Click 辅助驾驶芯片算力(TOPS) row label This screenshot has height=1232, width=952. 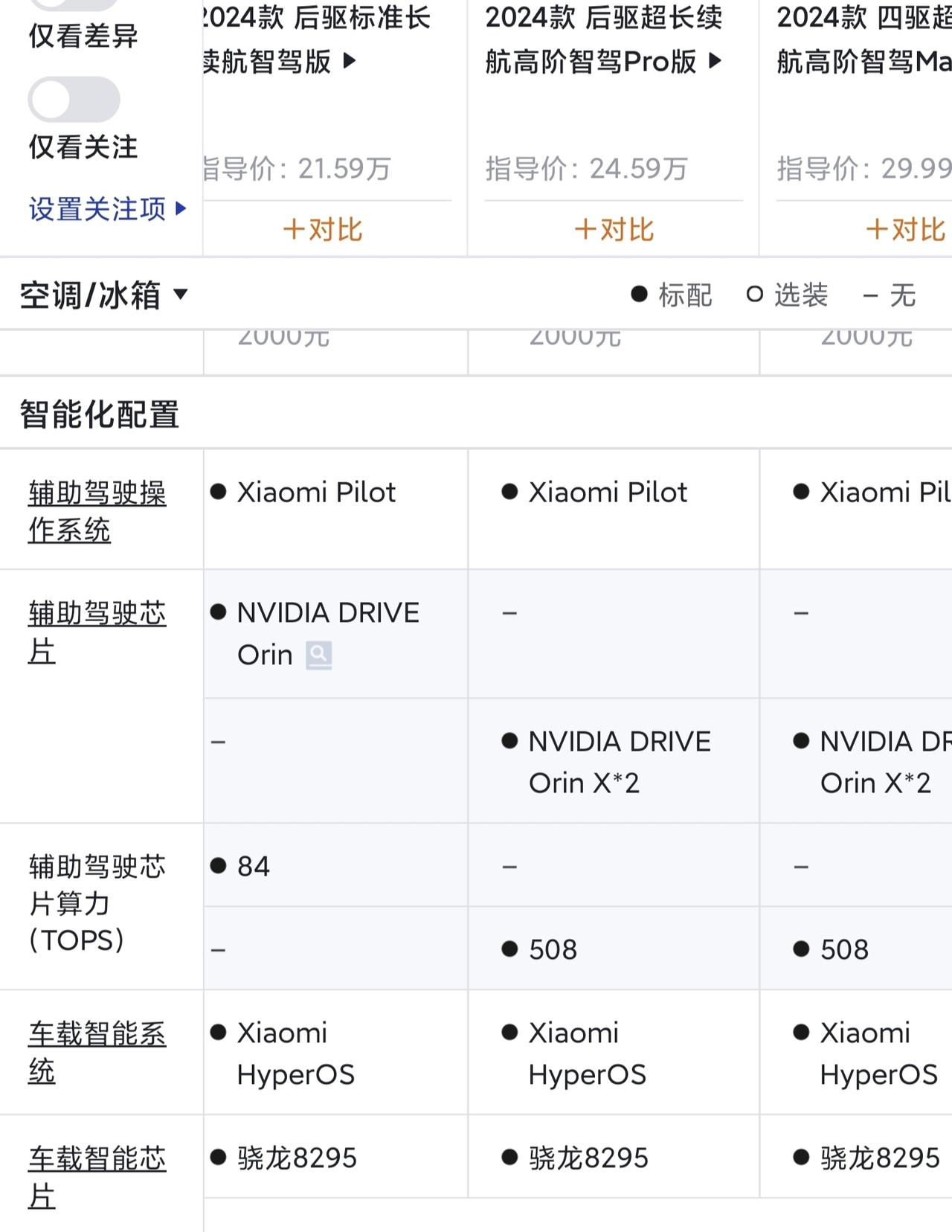pos(97,903)
